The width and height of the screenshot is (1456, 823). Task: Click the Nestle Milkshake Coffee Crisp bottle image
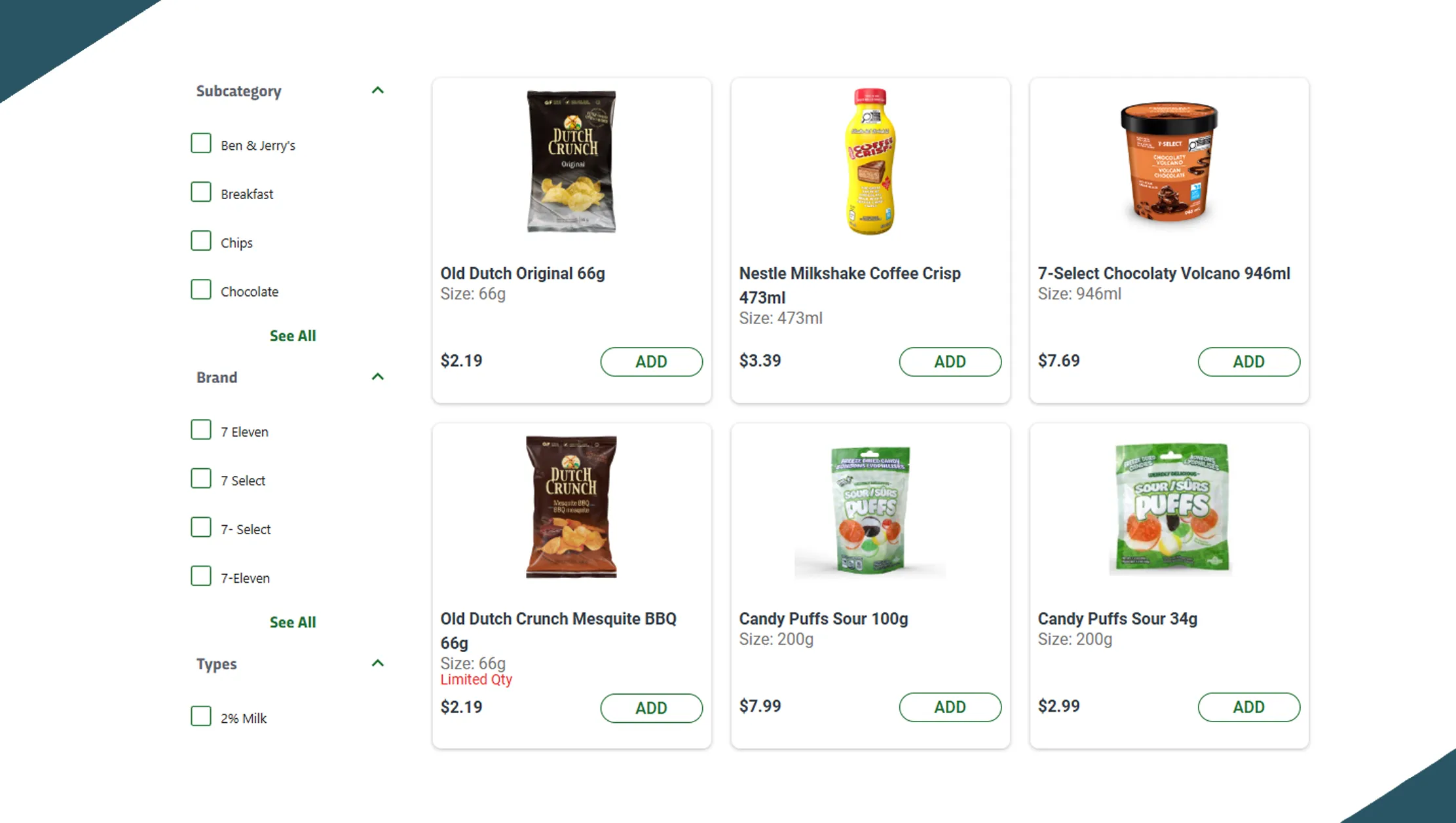[870, 161]
